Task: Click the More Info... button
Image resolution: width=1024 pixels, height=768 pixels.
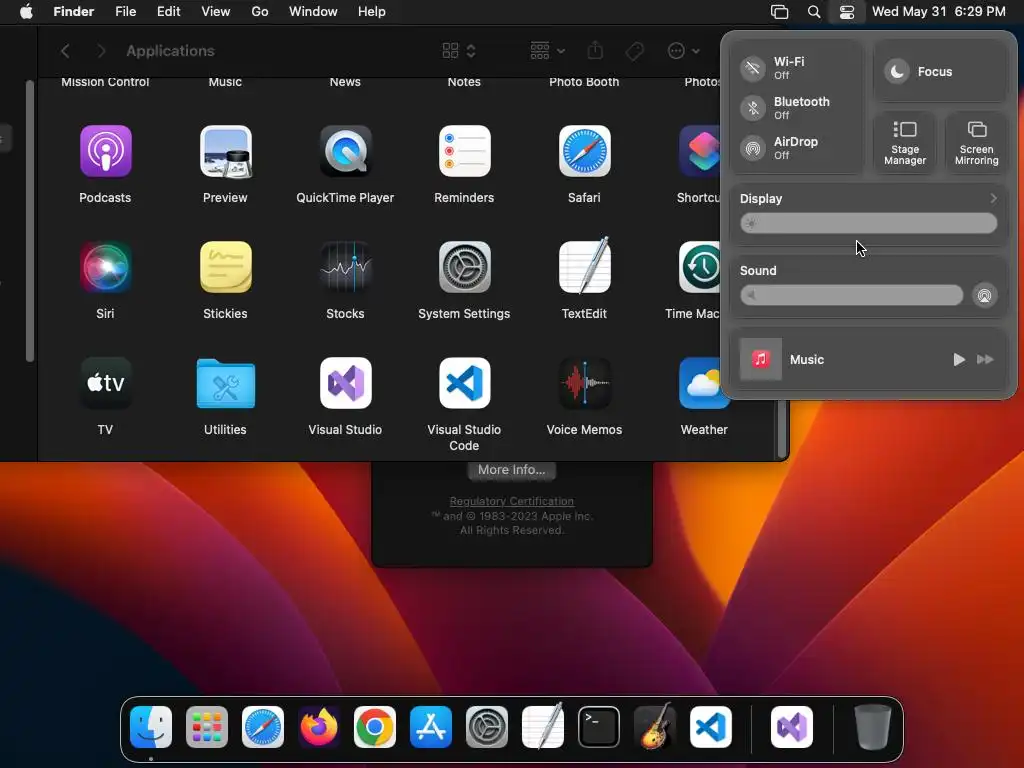Action: 511,470
